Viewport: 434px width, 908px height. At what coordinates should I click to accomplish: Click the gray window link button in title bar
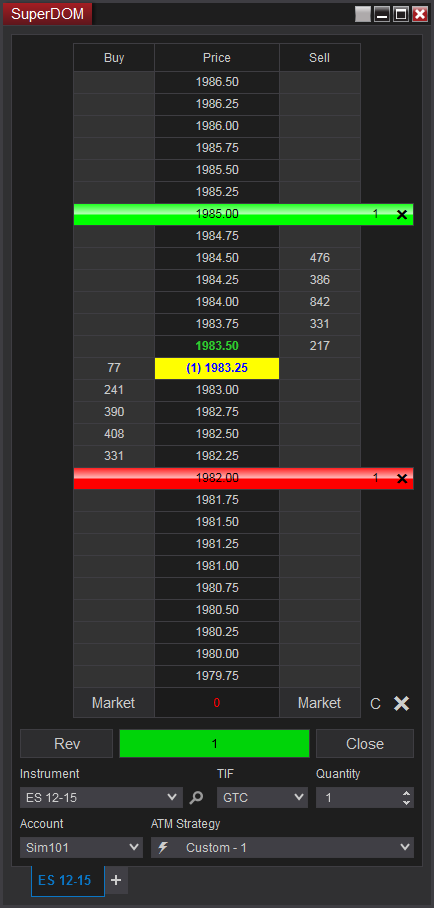click(x=363, y=14)
